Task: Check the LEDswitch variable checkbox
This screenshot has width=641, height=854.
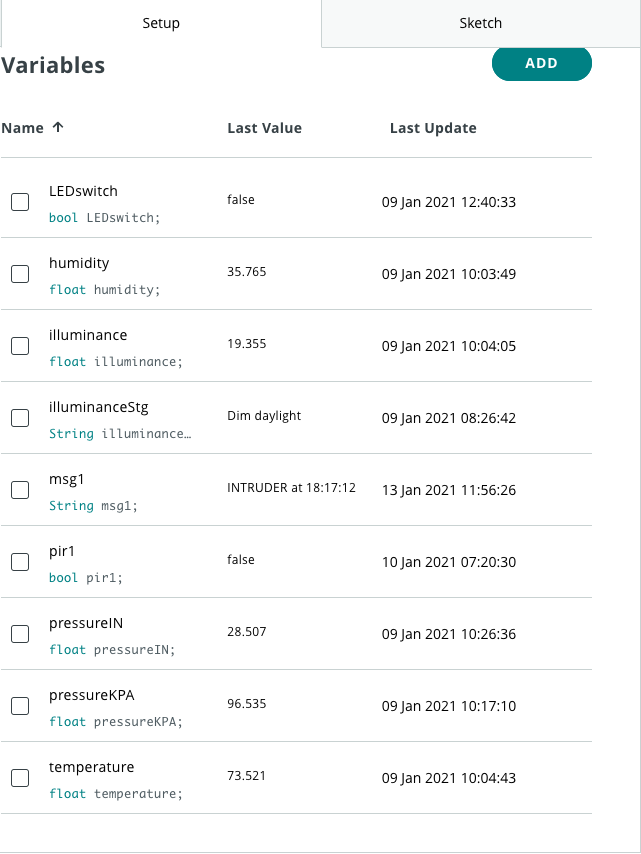Action: pyautogui.click(x=20, y=202)
